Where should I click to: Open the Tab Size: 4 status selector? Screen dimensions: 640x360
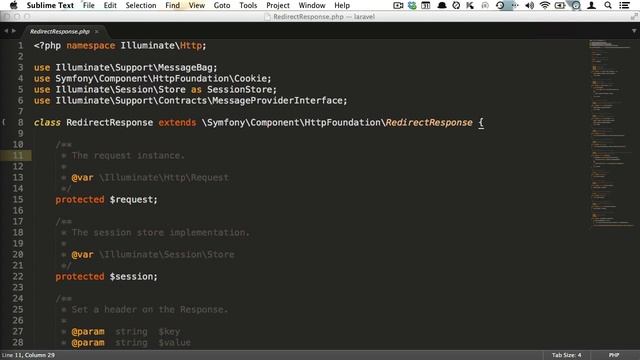(x=567, y=355)
